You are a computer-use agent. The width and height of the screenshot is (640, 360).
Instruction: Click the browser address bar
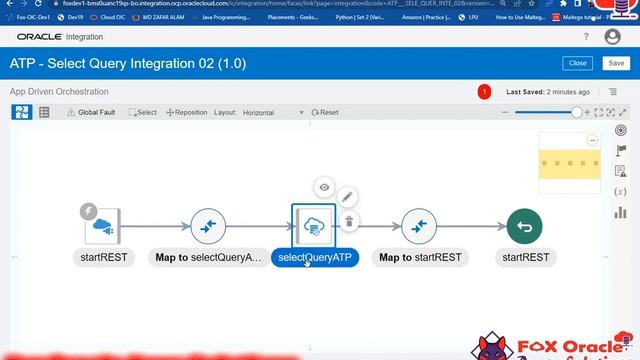tap(278, 3)
